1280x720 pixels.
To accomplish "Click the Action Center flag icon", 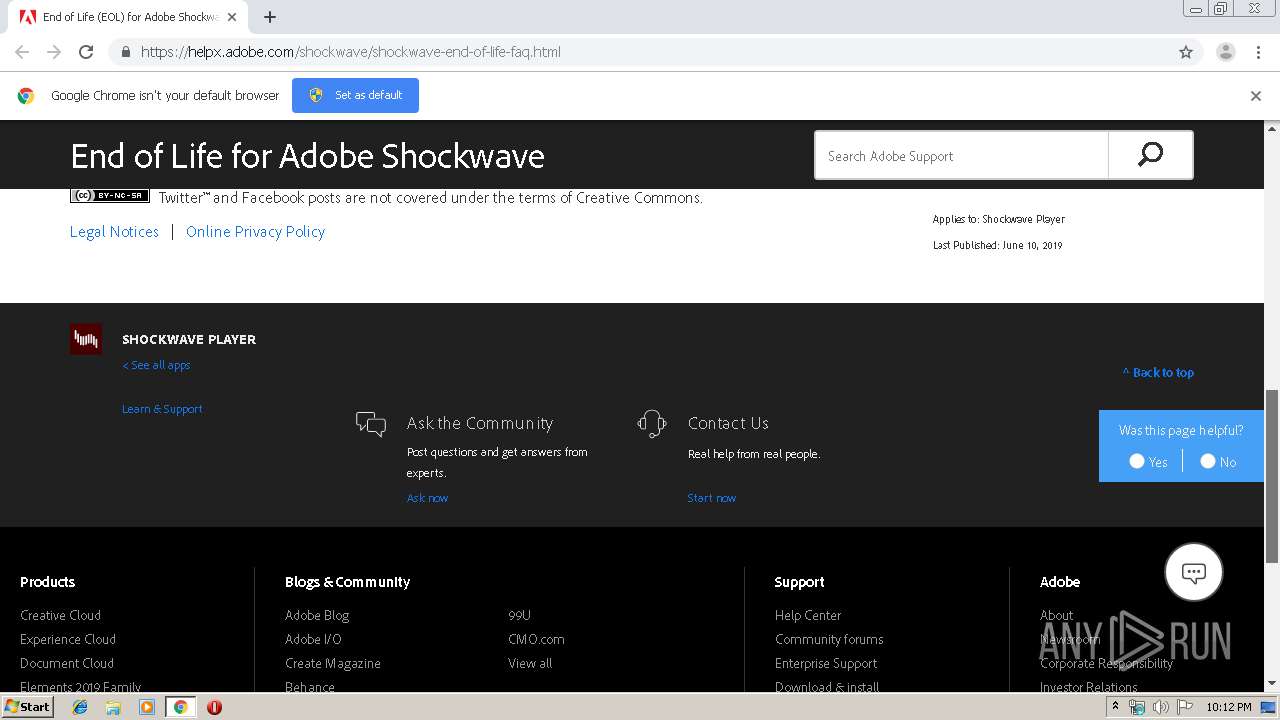I will [1183, 707].
